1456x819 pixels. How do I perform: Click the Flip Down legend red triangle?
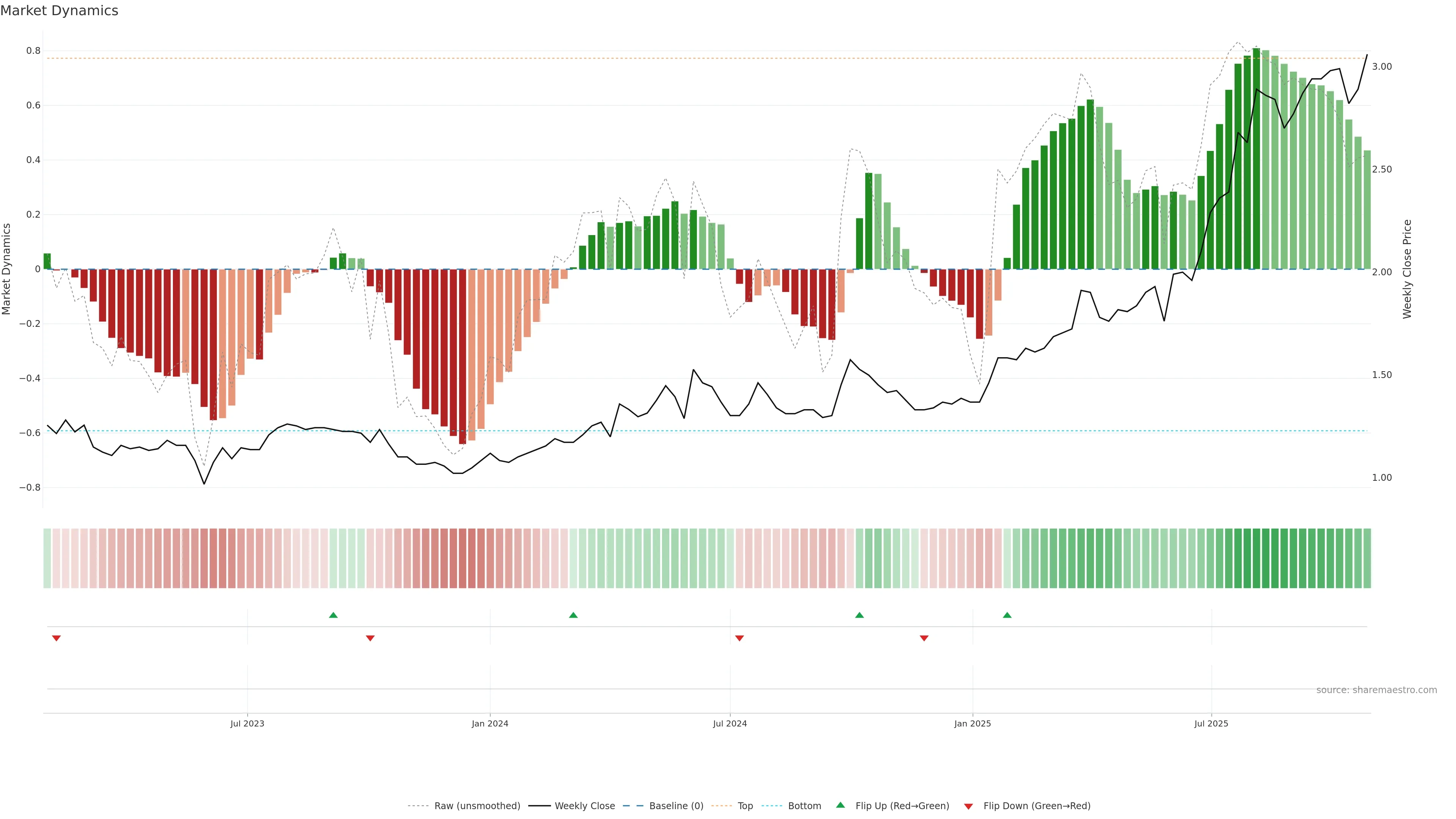coord(968,806)
